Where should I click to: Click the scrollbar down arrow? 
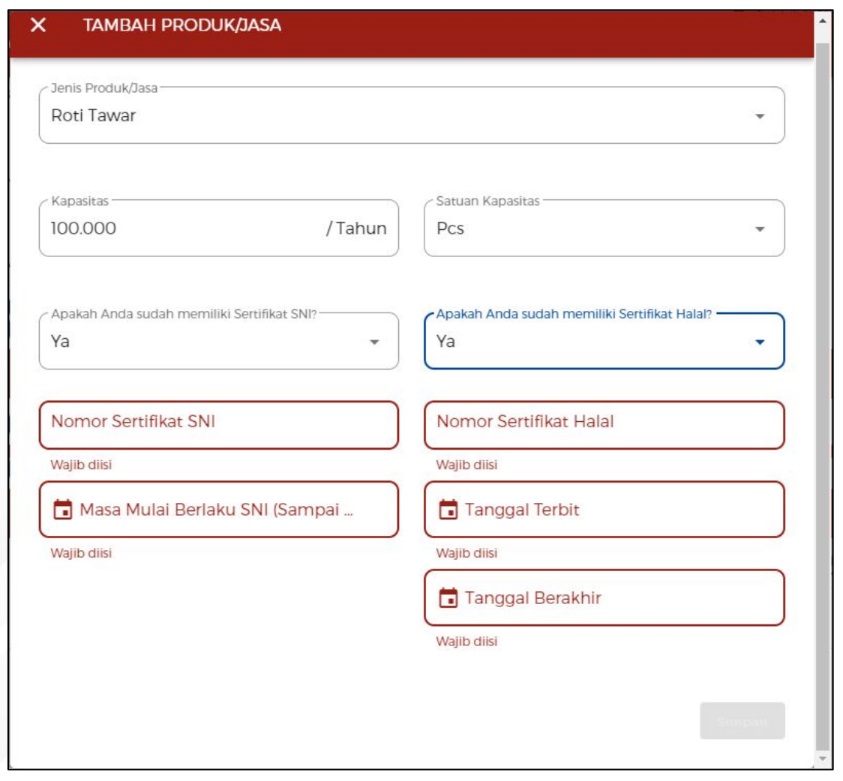click(823, 760)
